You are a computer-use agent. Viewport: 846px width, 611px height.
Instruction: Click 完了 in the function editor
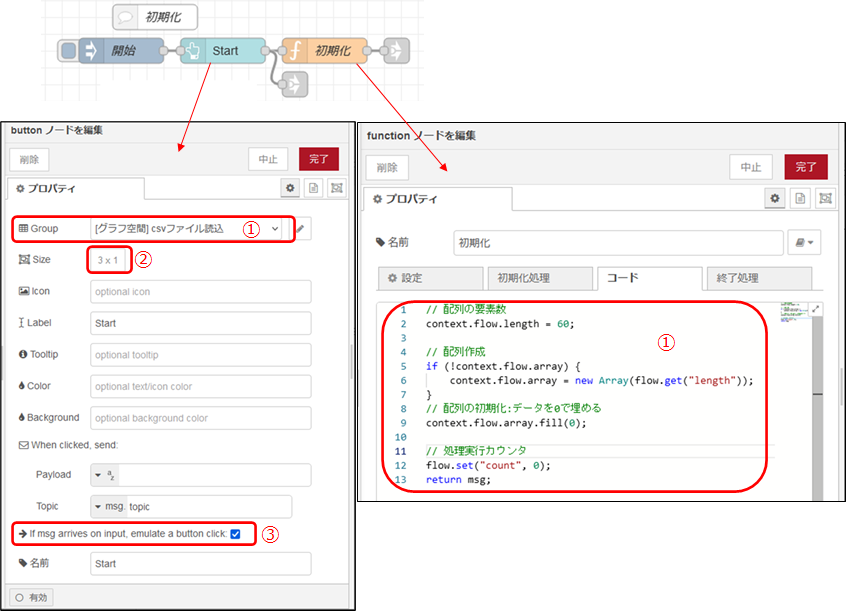click(x=805, y=167)
